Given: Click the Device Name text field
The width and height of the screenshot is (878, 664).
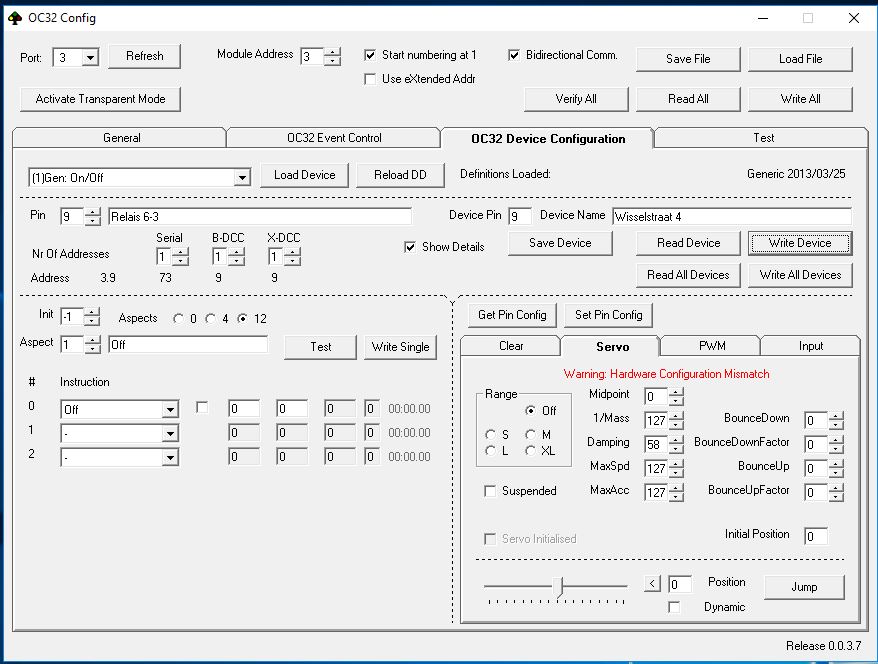Looking at the screenshot, I should point(730,216).
